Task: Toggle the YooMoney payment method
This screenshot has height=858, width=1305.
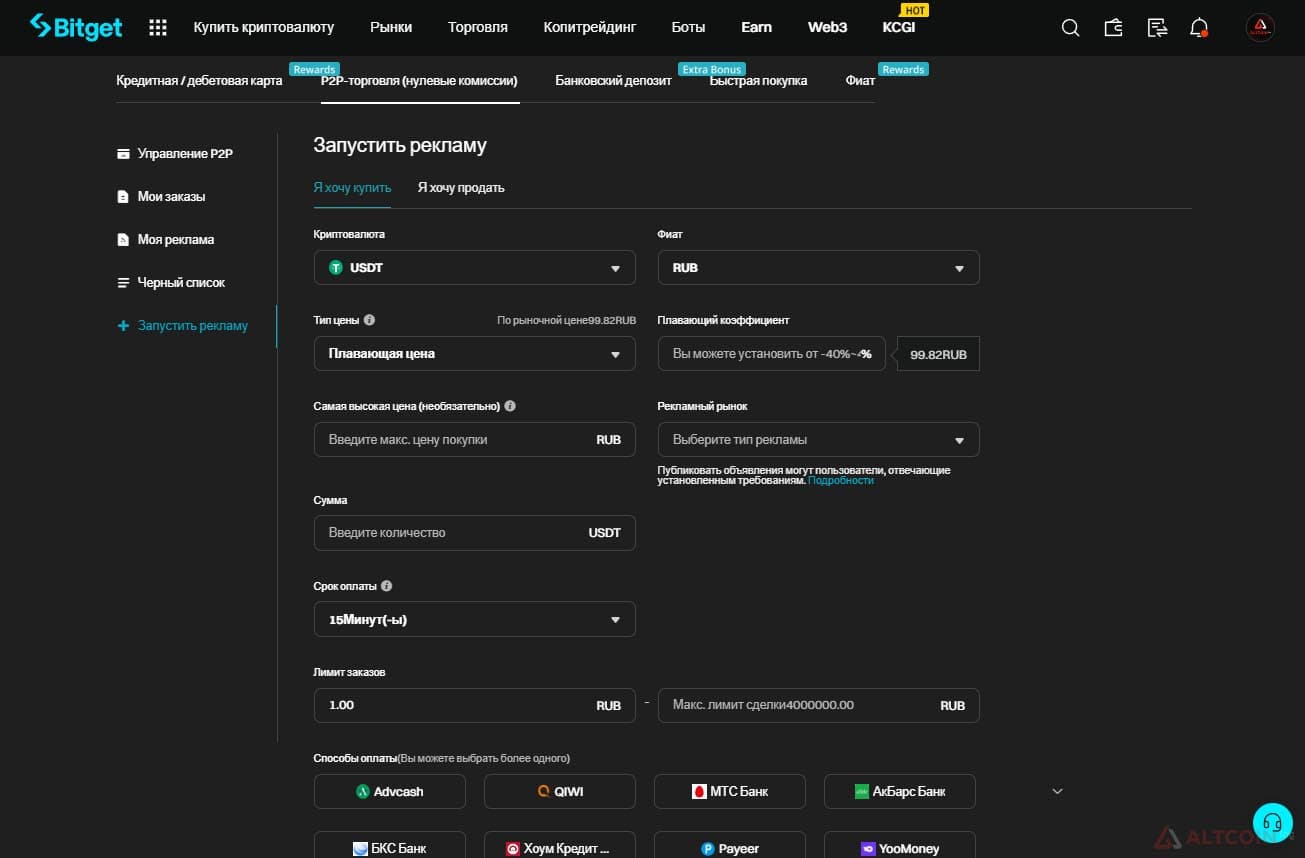Action: (x=900, y=846)
